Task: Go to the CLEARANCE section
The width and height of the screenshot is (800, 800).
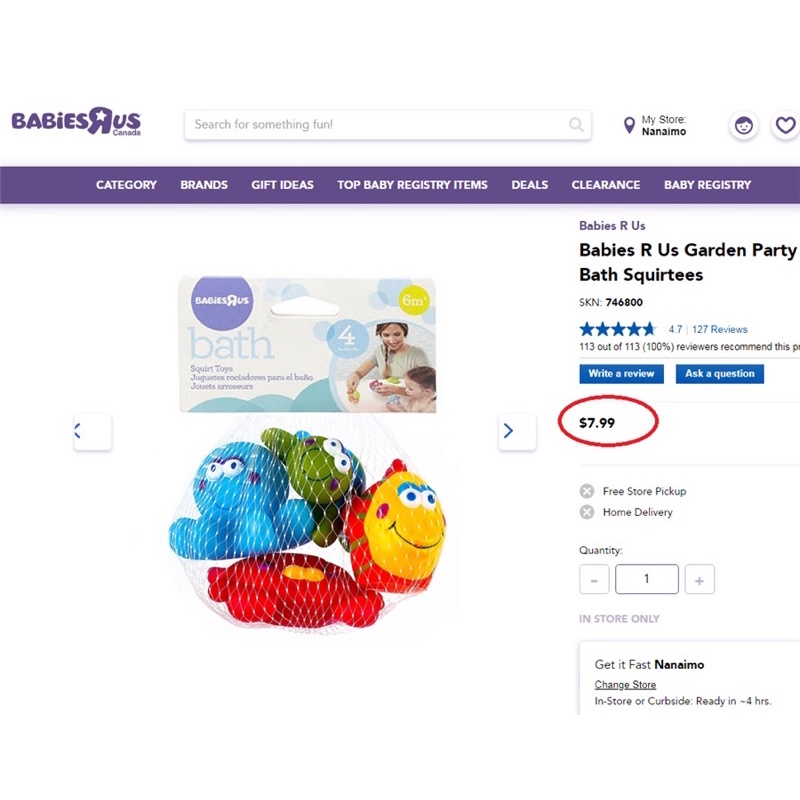Action: pyautogui.click(x=605, y=185)
